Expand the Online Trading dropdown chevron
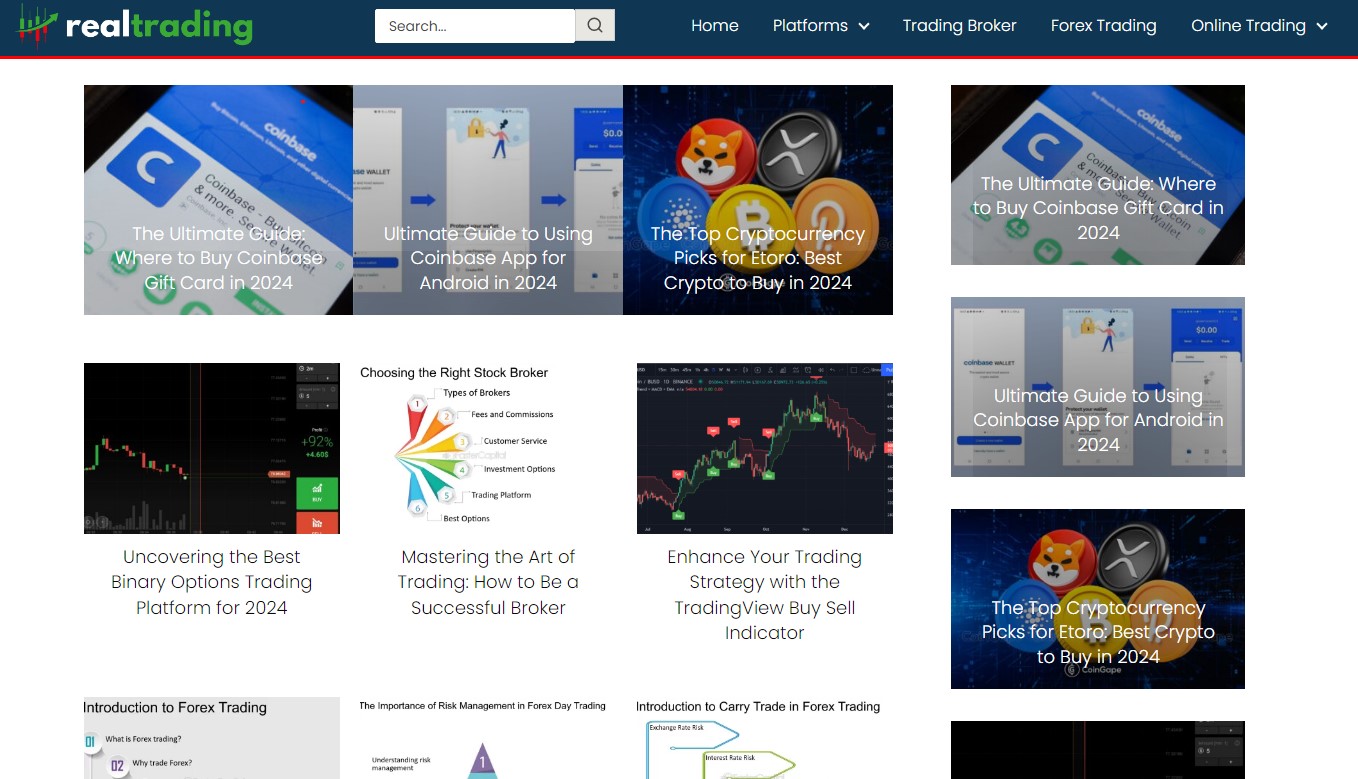 (x=1322, y=26)
